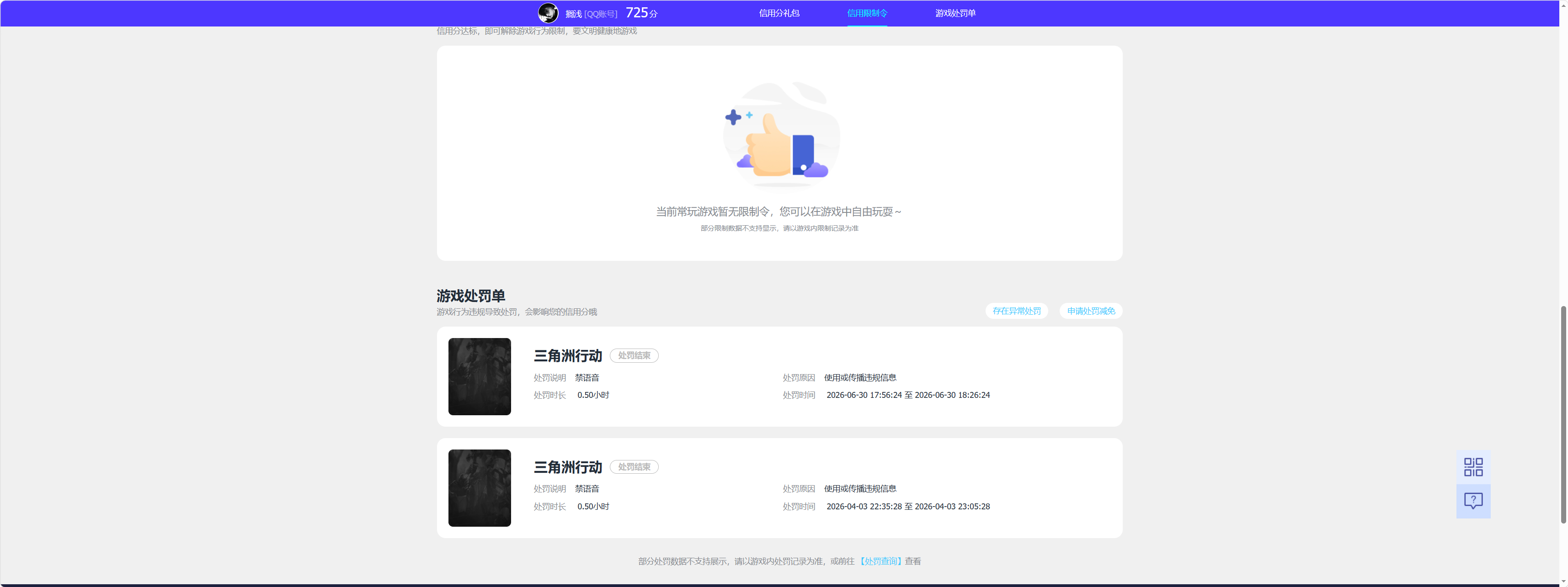This screenshot has width=1568, height=587.
Task: Click the scrollbar up arrow
Action: pos(1563,5)
